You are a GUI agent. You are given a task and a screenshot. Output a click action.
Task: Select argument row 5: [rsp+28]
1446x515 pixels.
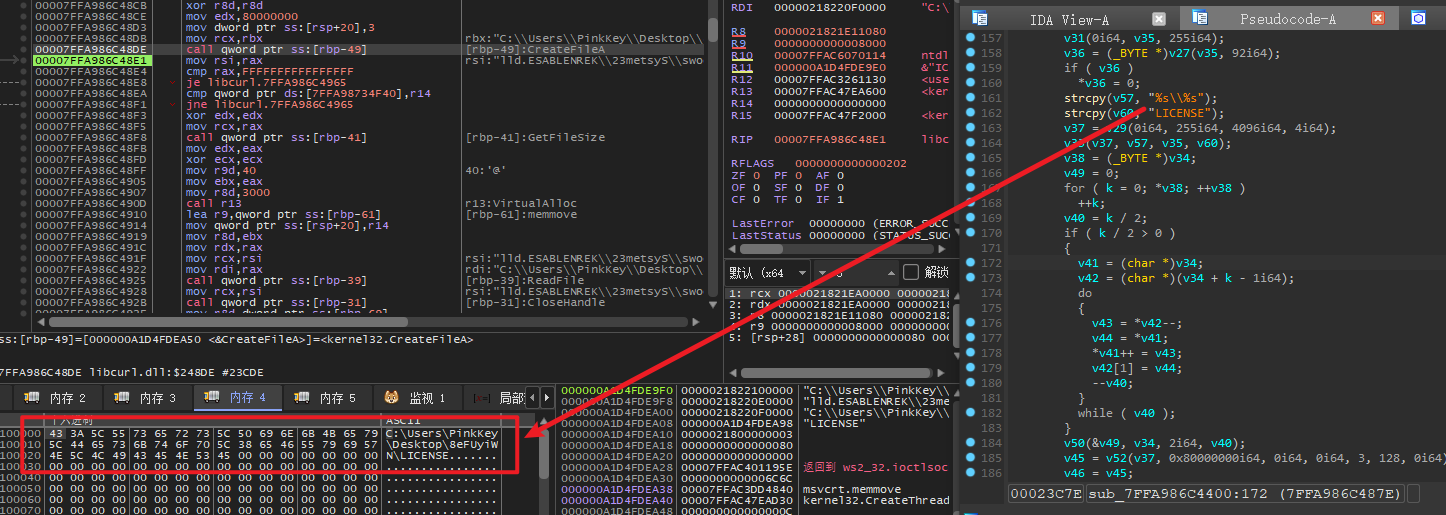835,337
